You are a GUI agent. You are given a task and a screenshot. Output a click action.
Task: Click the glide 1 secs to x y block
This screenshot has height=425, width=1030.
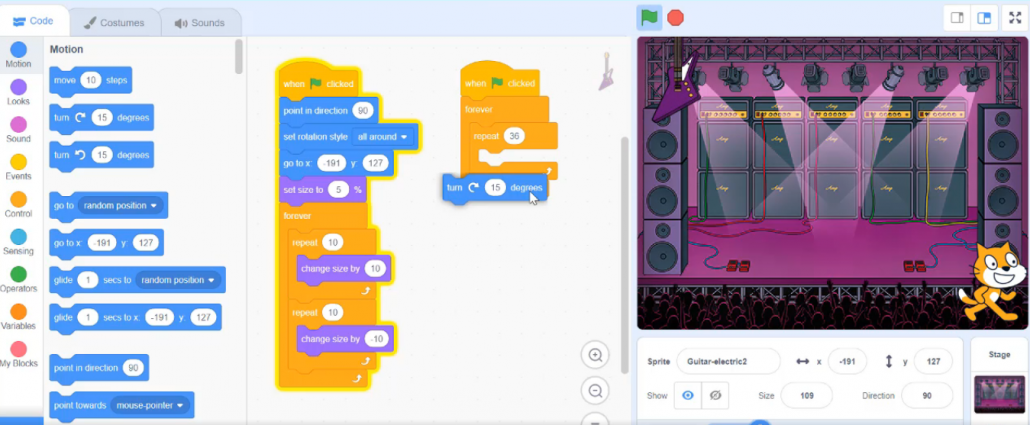coord(135,317)
